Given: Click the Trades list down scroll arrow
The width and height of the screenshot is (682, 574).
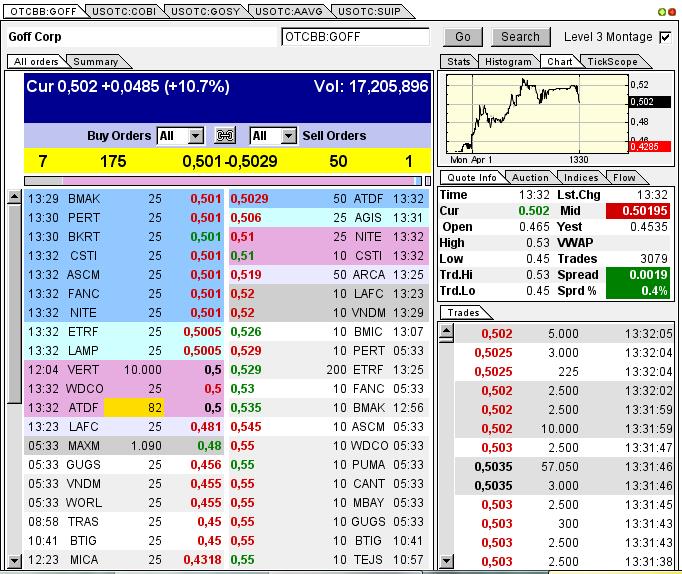Looking at the screenshot, I should click(x=446, y=561).
